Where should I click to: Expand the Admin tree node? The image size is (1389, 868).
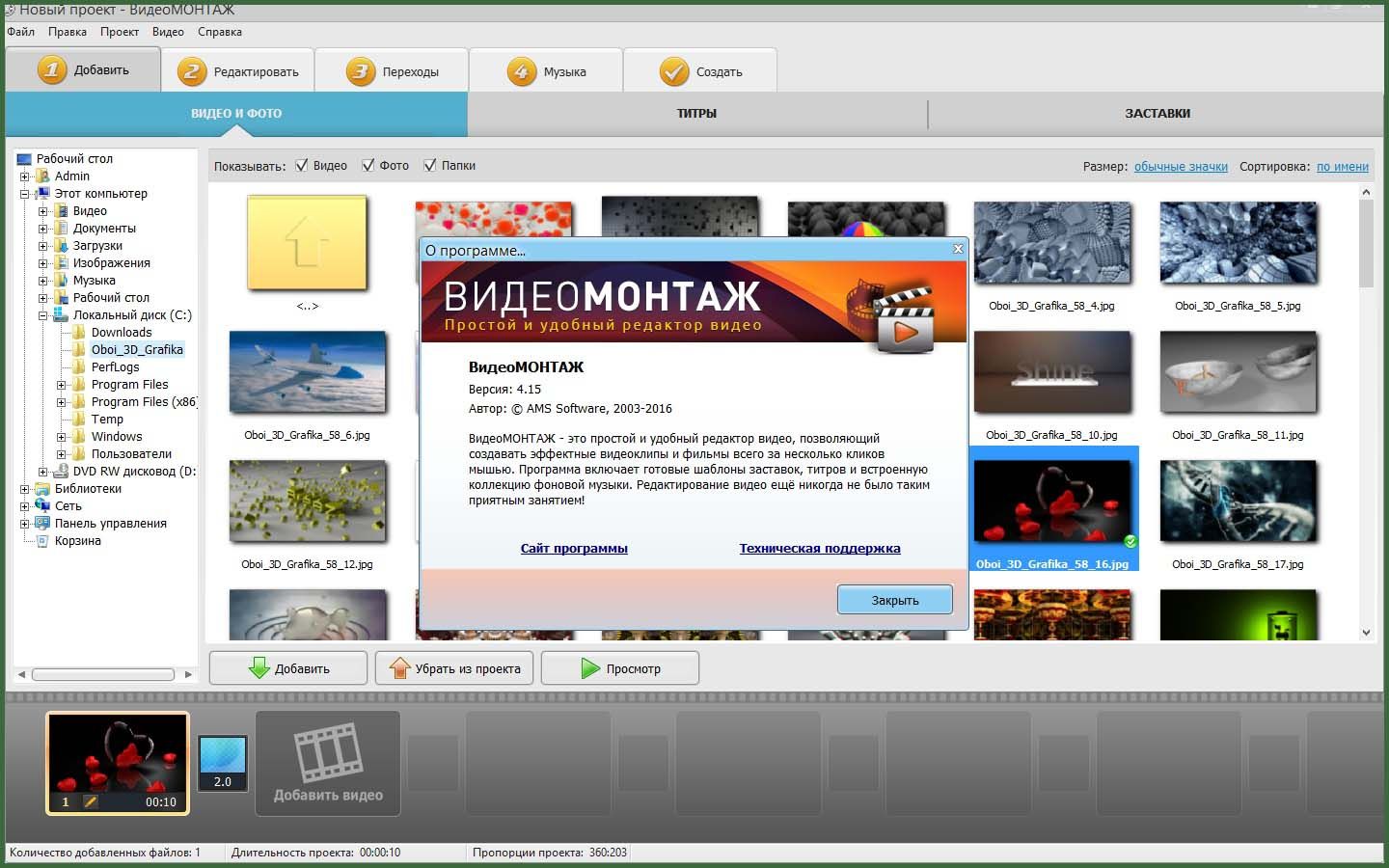[x=24, y=176]
